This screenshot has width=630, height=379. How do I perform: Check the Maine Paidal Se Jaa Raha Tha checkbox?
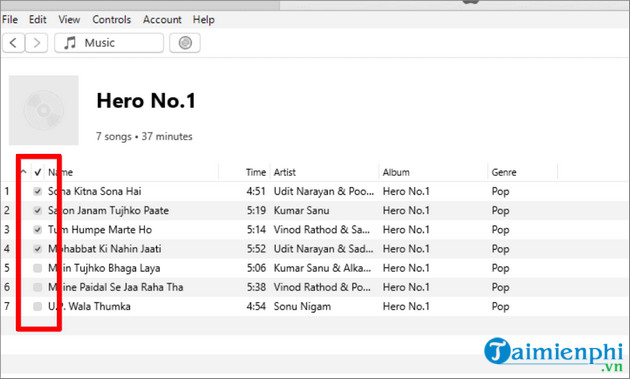37,287
